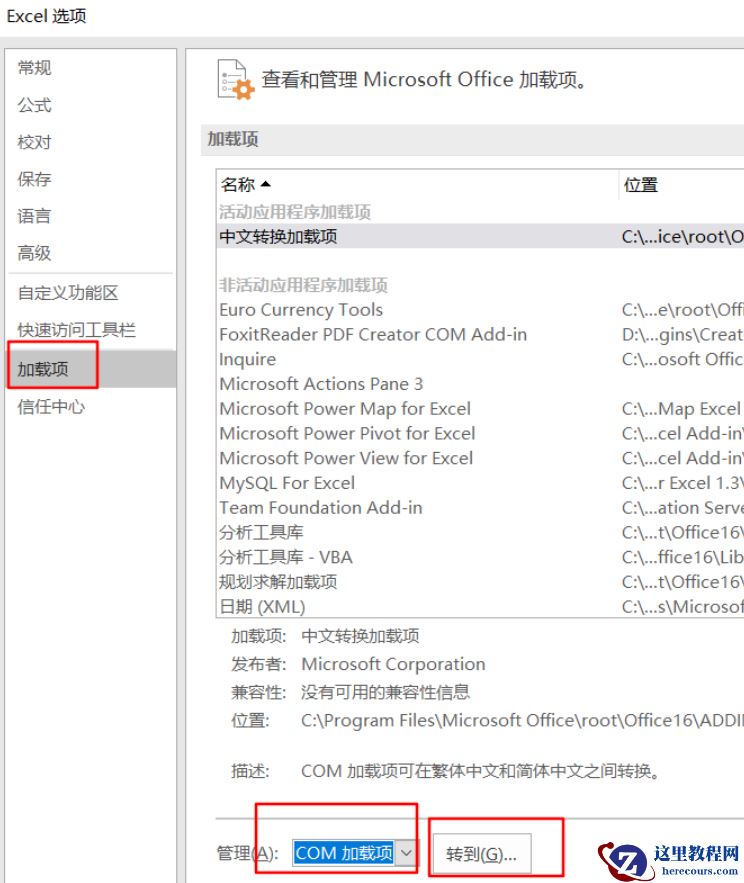Click the C:\...r Excel 1.3 location cell
The image size is (744, 883).
point(682,483)
